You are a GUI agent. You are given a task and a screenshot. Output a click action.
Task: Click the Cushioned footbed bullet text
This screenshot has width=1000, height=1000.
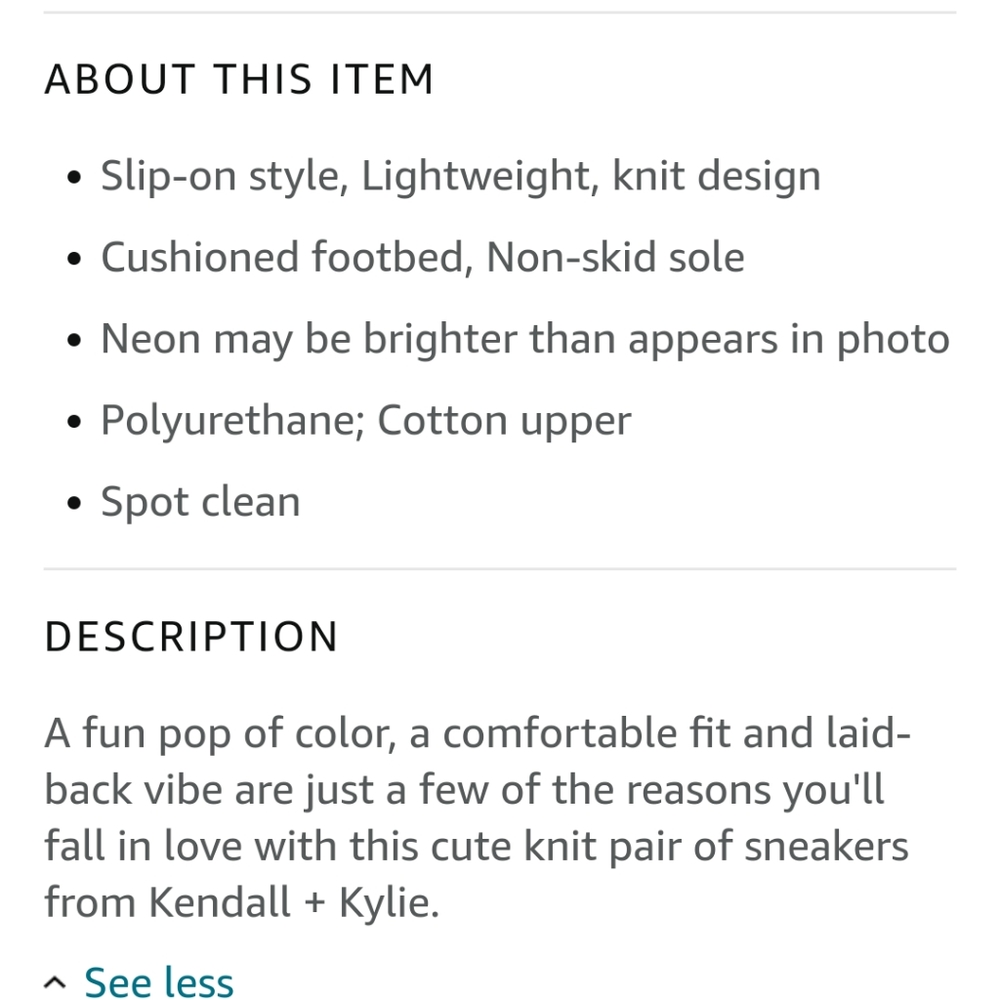(420, 257)
